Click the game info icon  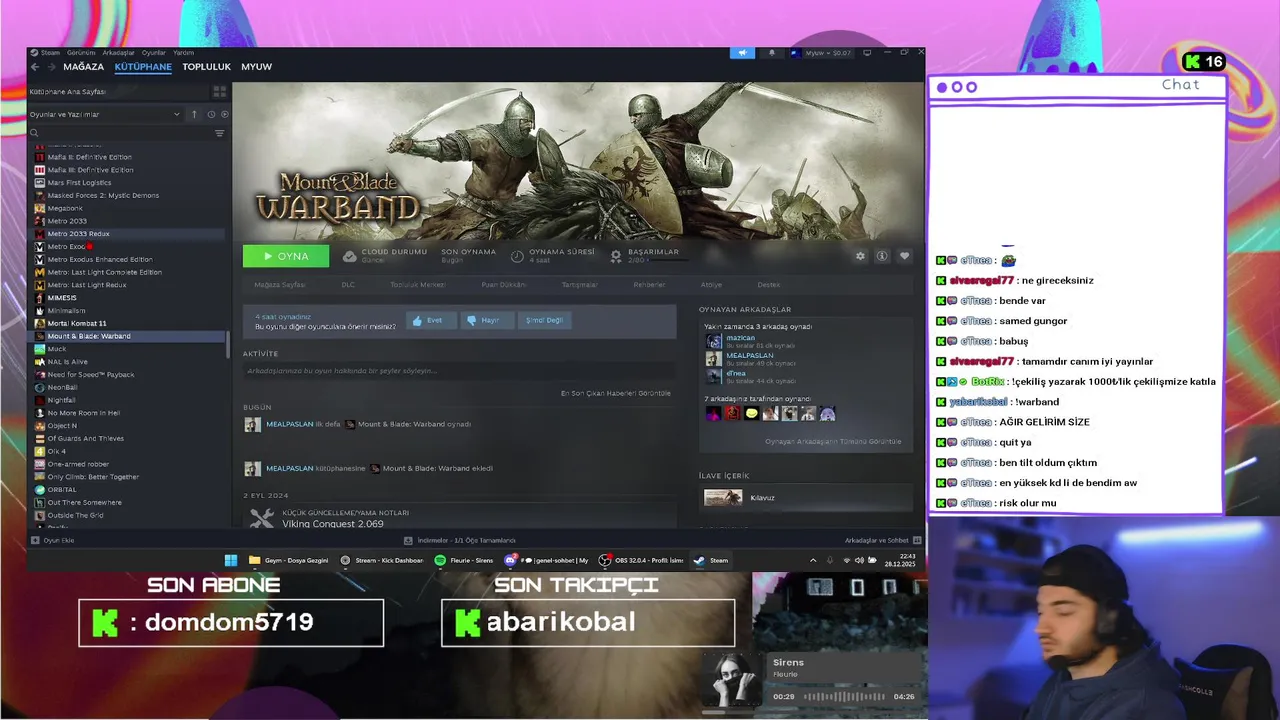click(882, 256)
